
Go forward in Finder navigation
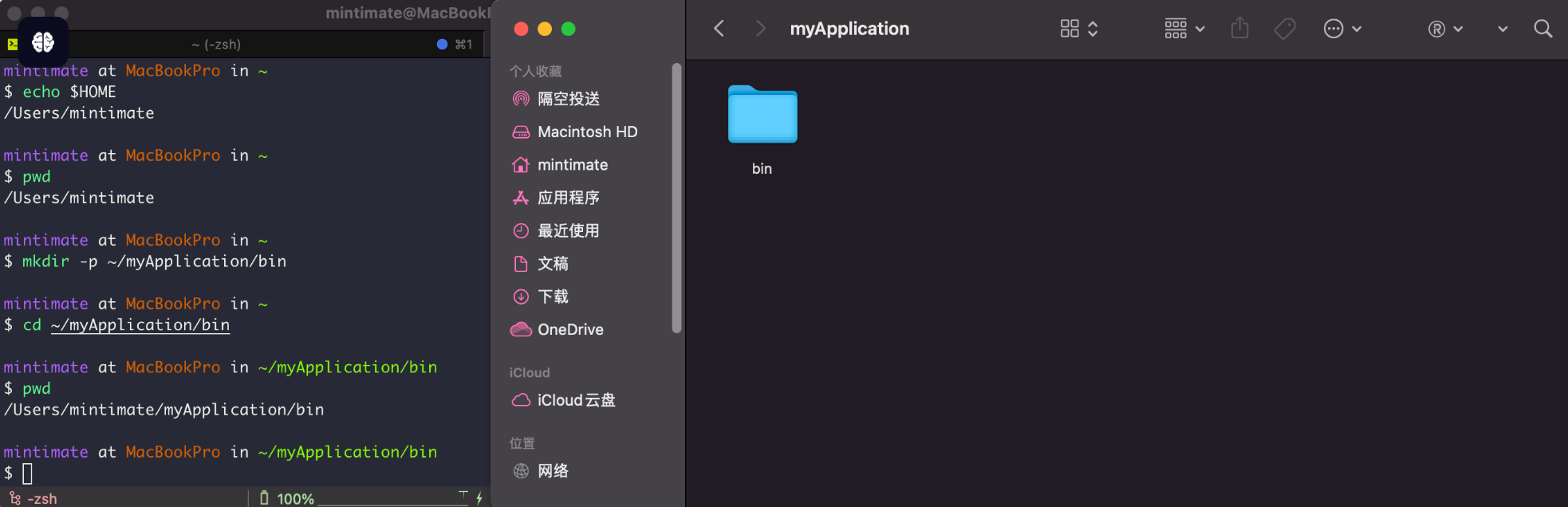pos(760,29)
